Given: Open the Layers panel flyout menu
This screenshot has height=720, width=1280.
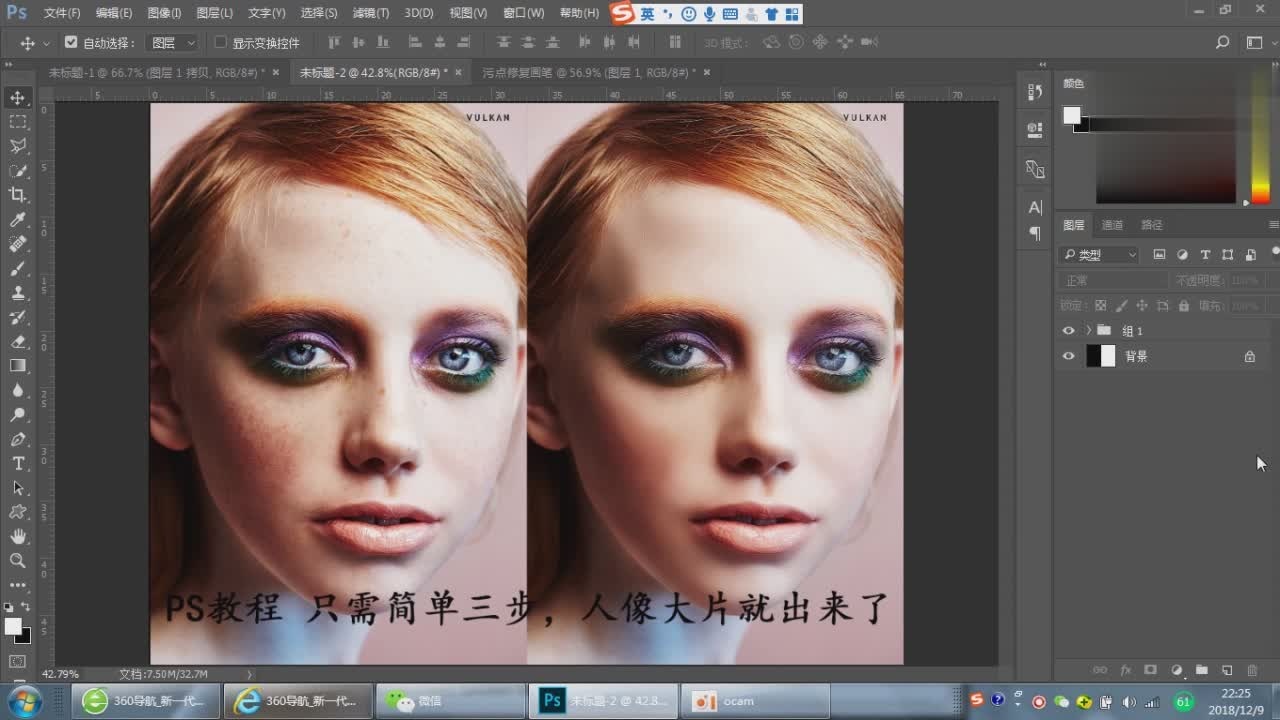Looking at the screenshot, I should pyautogui.click(x=1273, y=225).
